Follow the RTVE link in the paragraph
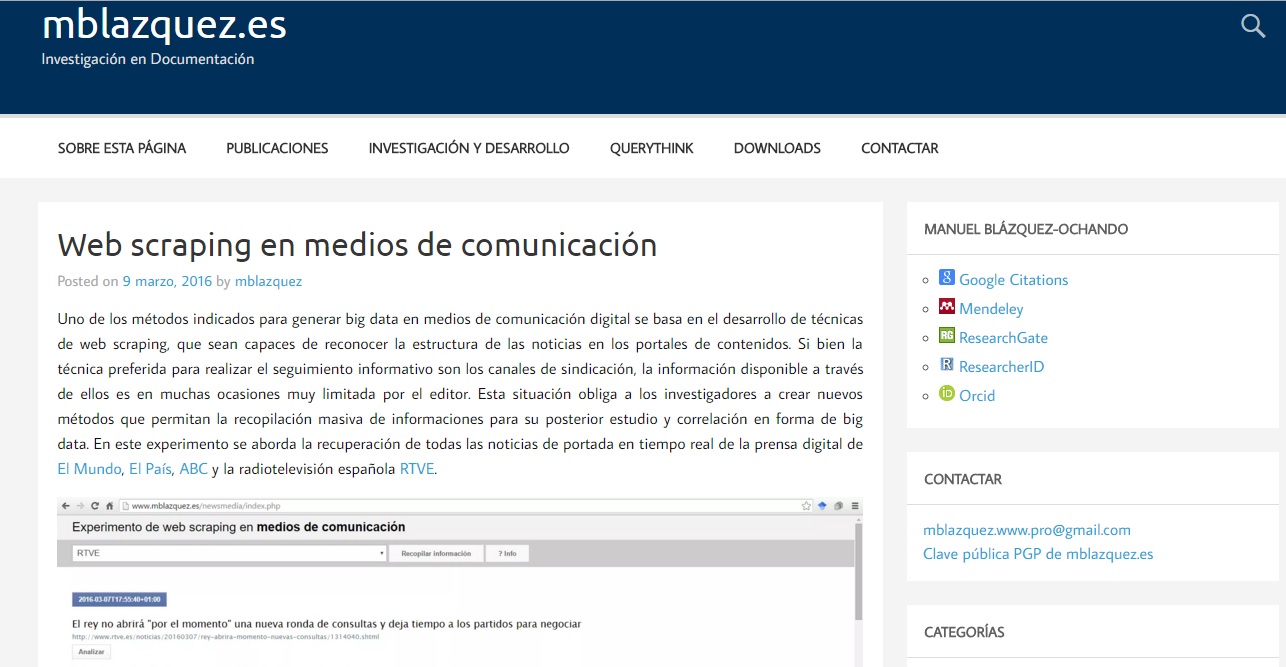 coord(417,468)
